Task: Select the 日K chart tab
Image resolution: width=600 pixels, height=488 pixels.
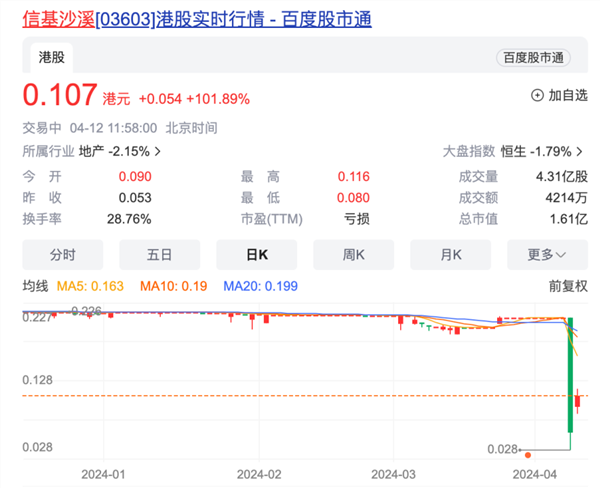Action: (255, 254)
